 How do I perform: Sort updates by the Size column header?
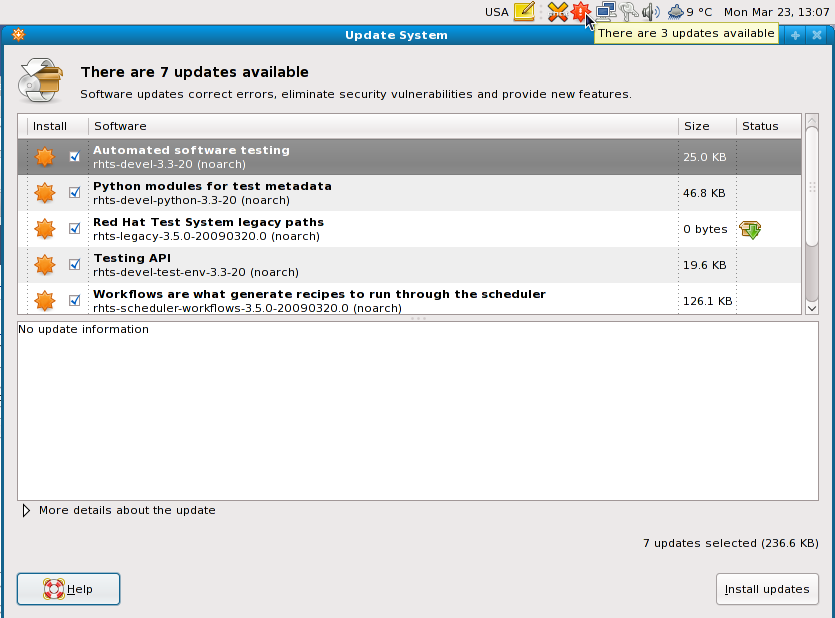[706, 126]
